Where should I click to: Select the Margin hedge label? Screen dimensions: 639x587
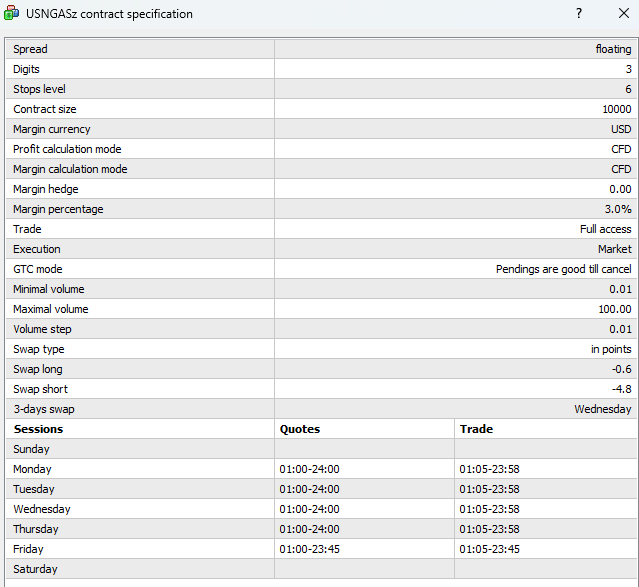[46, 189]
